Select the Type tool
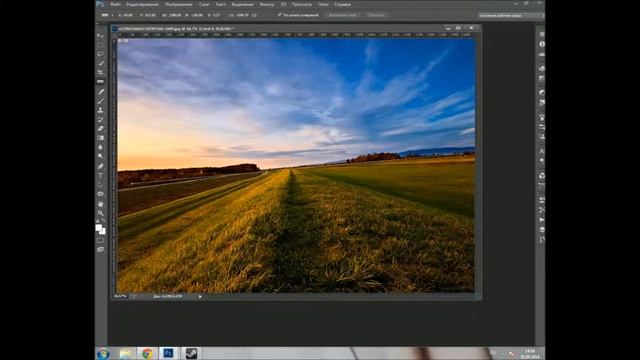 coord(100,176)
